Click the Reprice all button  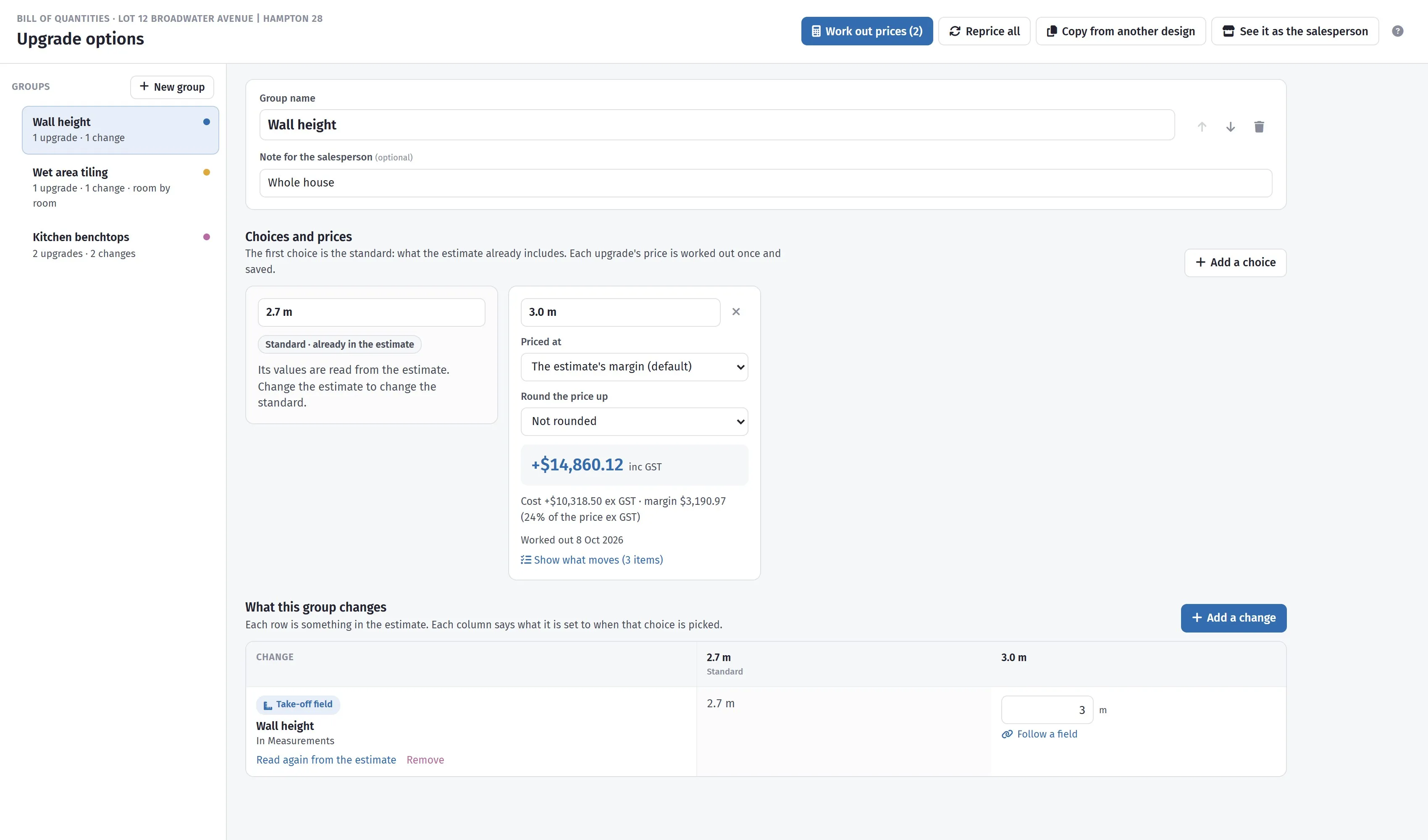point(984,31)
